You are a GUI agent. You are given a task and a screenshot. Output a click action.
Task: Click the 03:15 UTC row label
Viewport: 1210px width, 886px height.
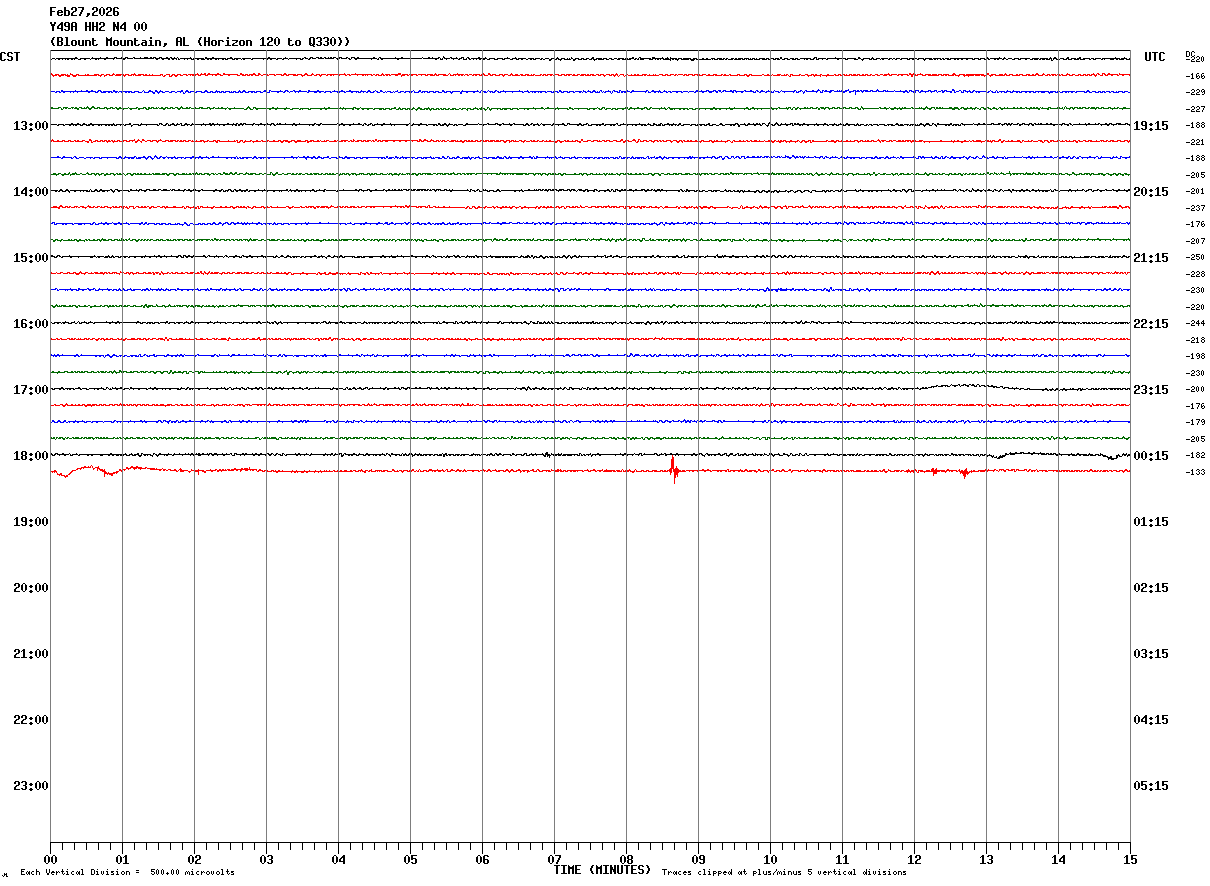click(1151, 653)
